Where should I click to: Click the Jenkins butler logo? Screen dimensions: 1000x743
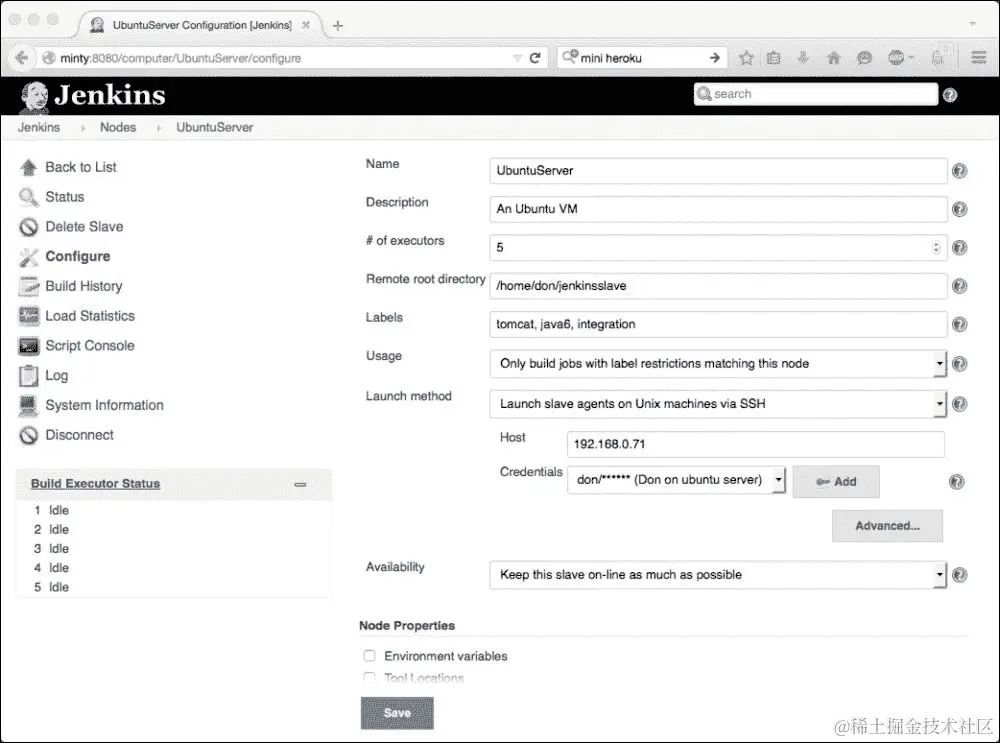pyautogui.click(x=33, y=97)
